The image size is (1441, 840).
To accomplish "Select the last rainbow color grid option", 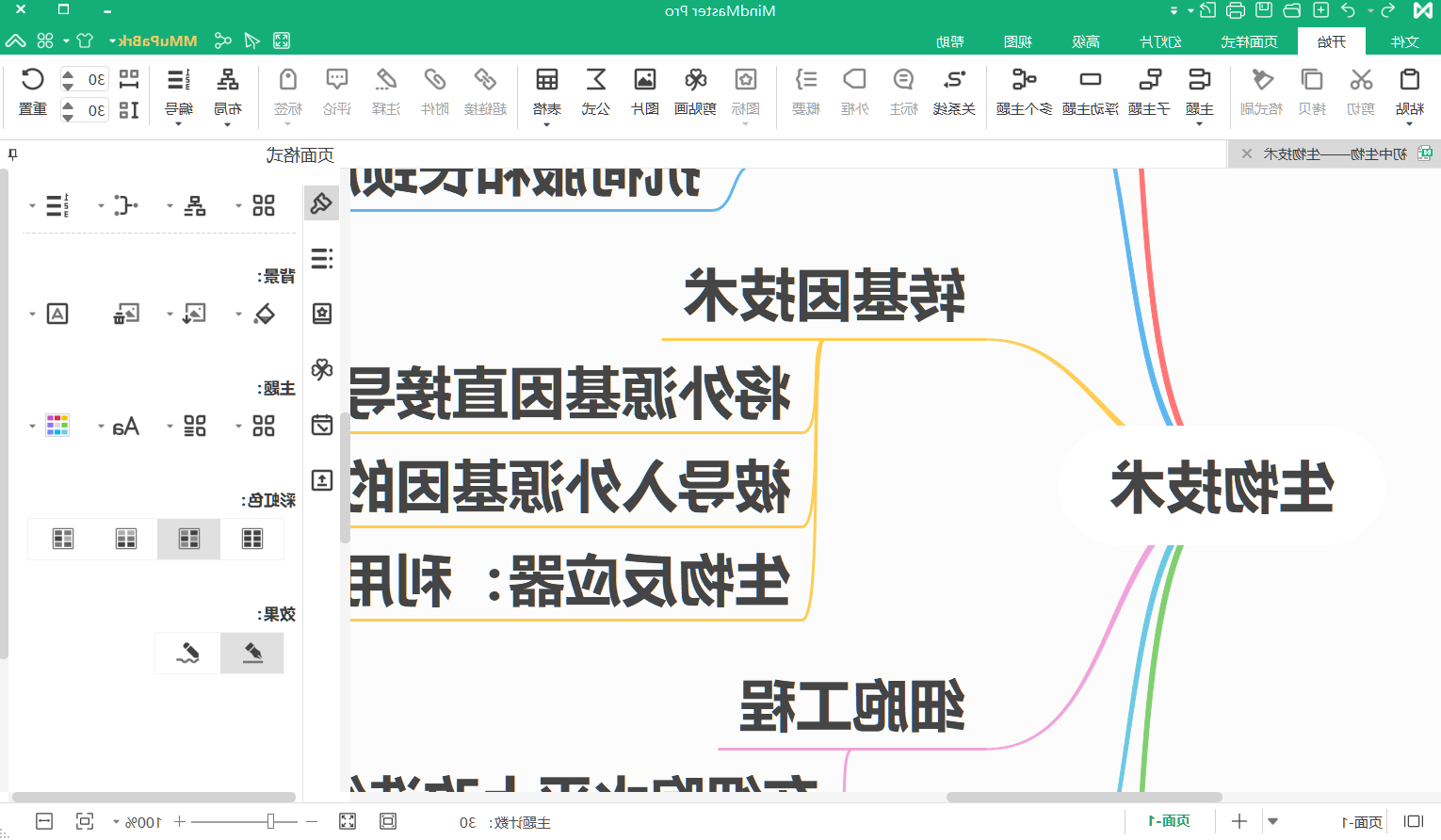I will point(62,539).
